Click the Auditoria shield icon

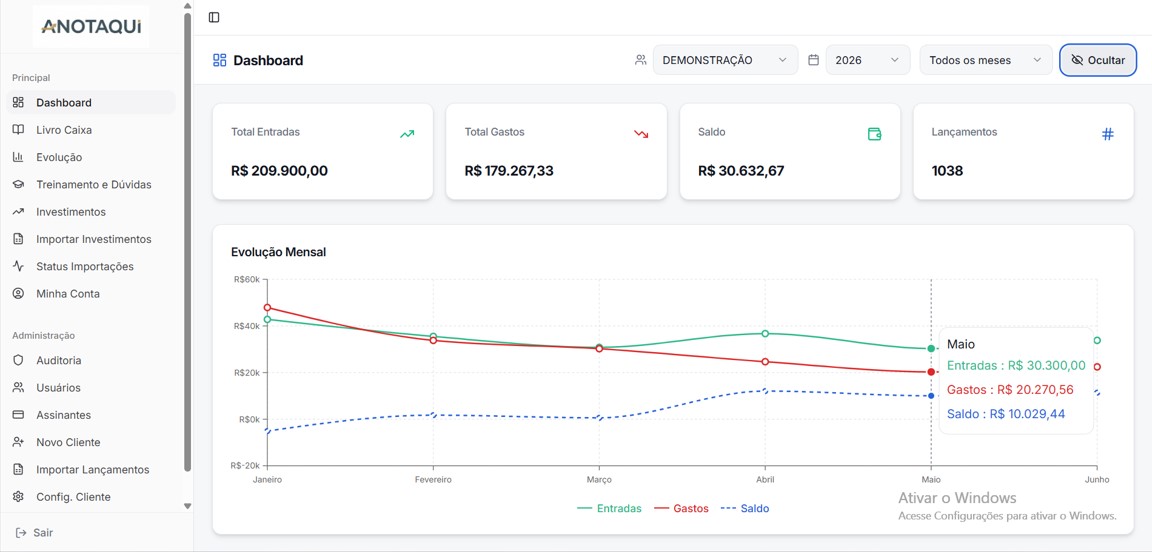click(x=18, y=360)
